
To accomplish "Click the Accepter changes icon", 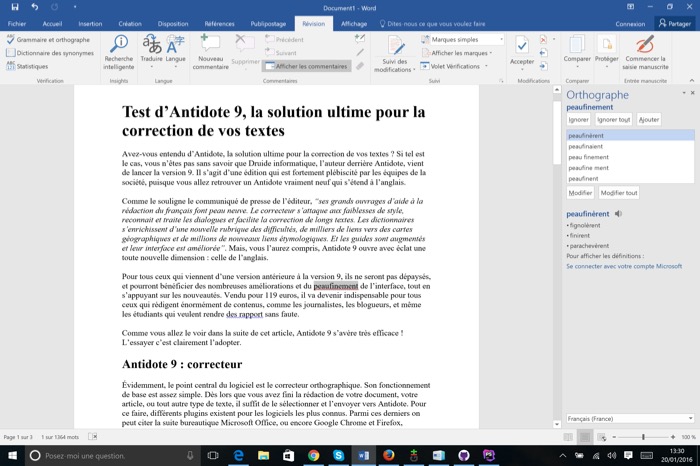I will (x=522, y=47).
